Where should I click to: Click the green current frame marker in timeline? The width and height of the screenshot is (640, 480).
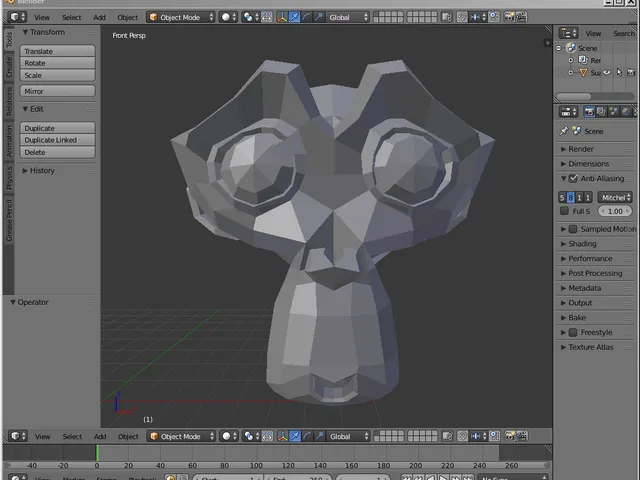[x=97, y=453]
